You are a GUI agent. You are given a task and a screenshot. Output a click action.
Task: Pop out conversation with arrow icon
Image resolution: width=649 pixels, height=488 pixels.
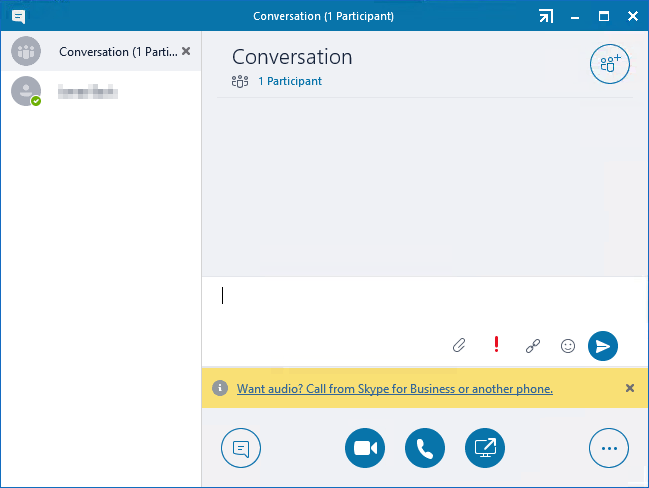[x=545, y=16]
